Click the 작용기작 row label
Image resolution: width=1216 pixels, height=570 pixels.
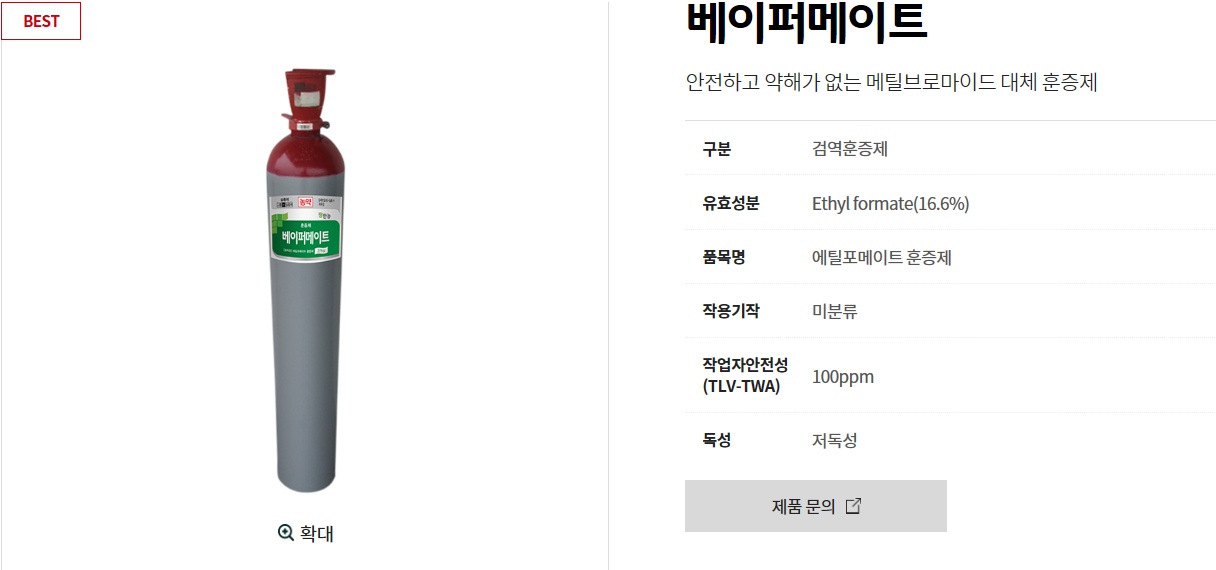tap(731, 311)
